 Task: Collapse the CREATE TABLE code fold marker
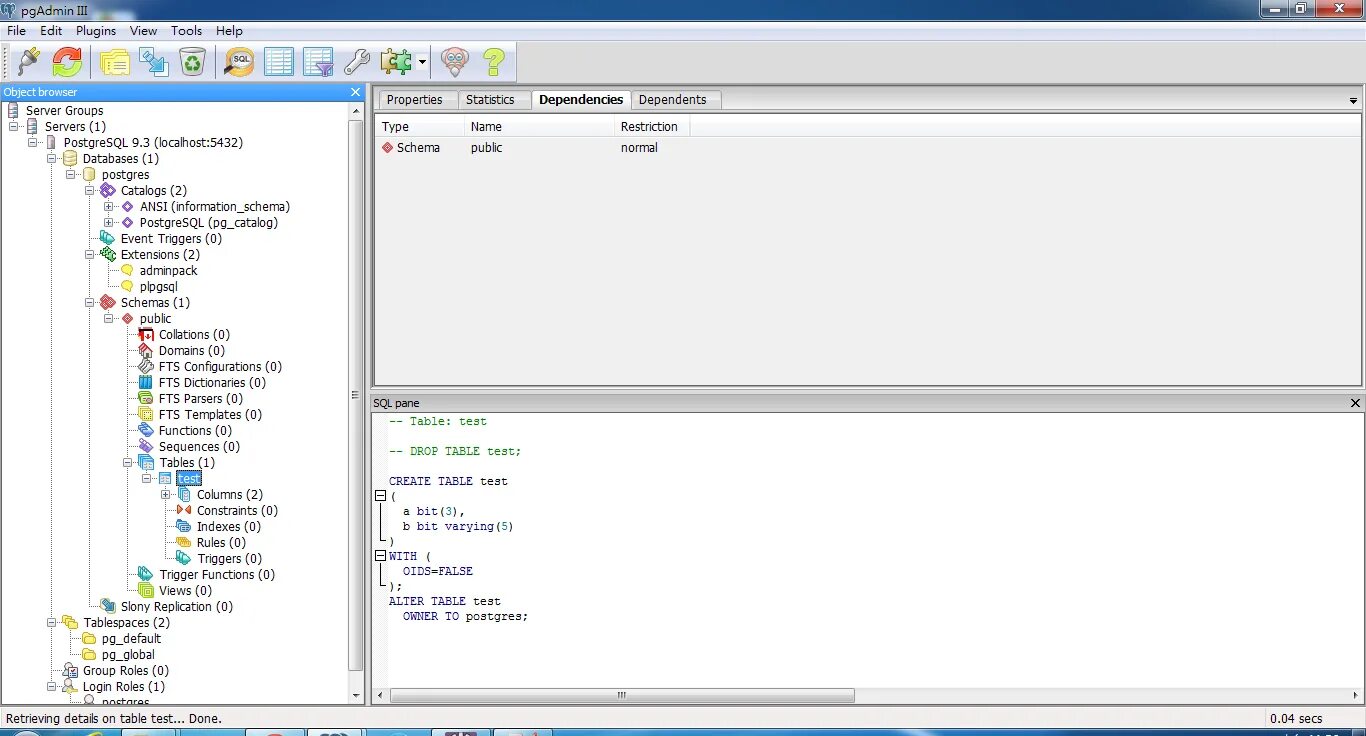[380, 496]
